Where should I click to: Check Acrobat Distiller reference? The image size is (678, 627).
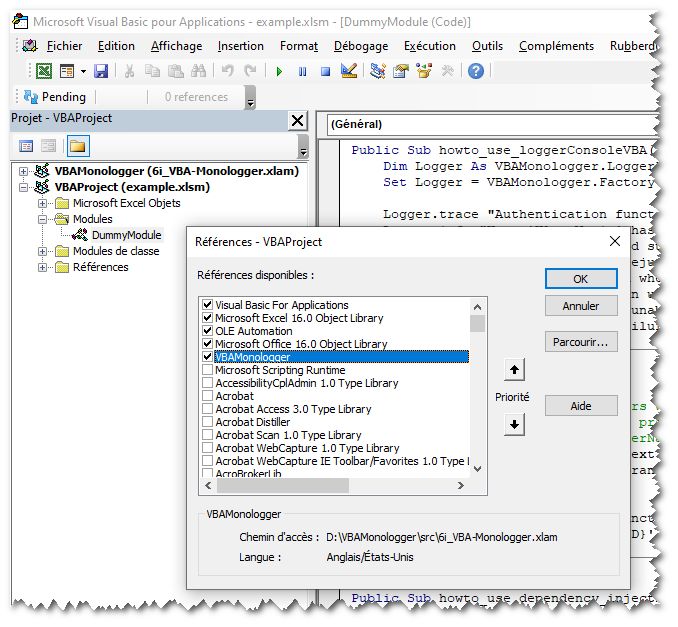click(x=208, y=422)
